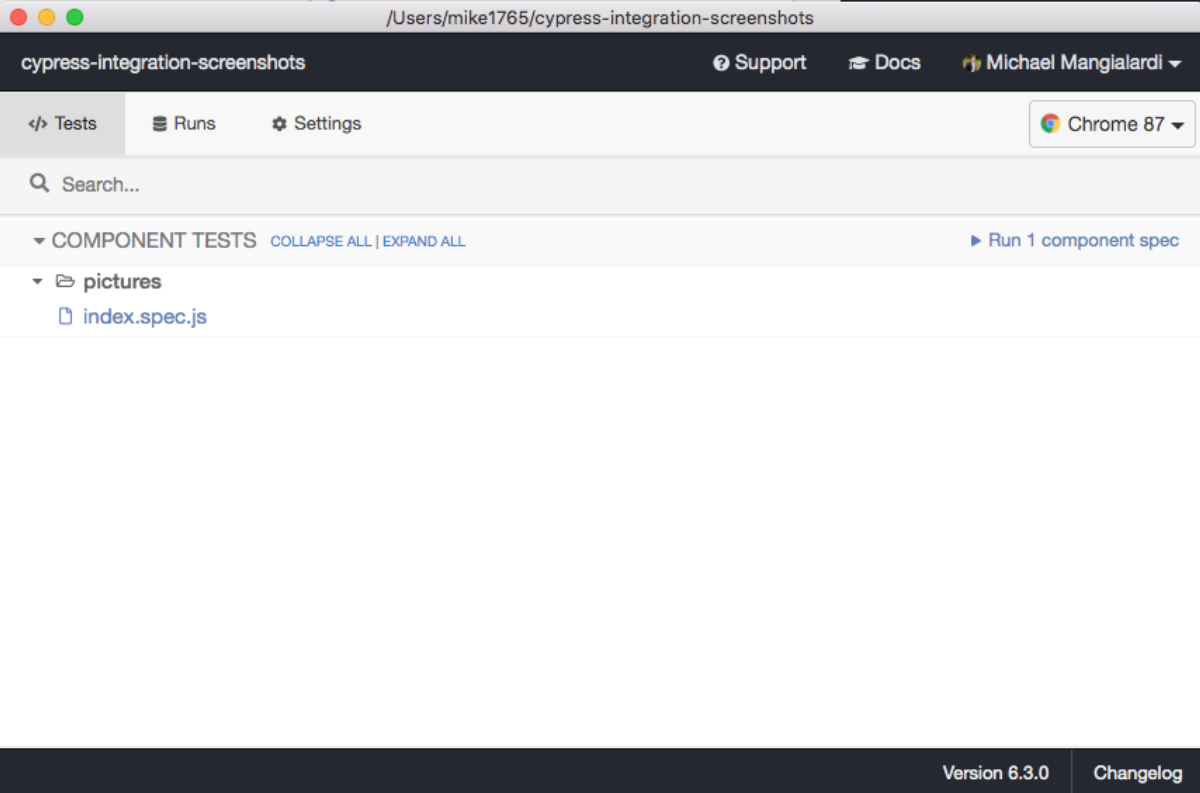The height and width of the screenshot is (793, 1200).
Task: Collapse the pictures folder caret
Action: 38,282
